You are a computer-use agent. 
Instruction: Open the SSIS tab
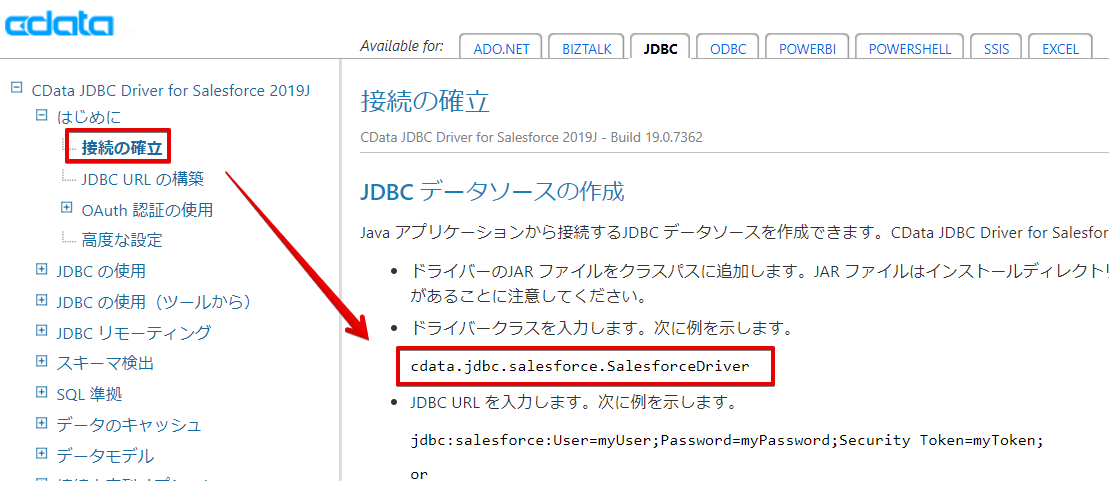pos(996,47)
